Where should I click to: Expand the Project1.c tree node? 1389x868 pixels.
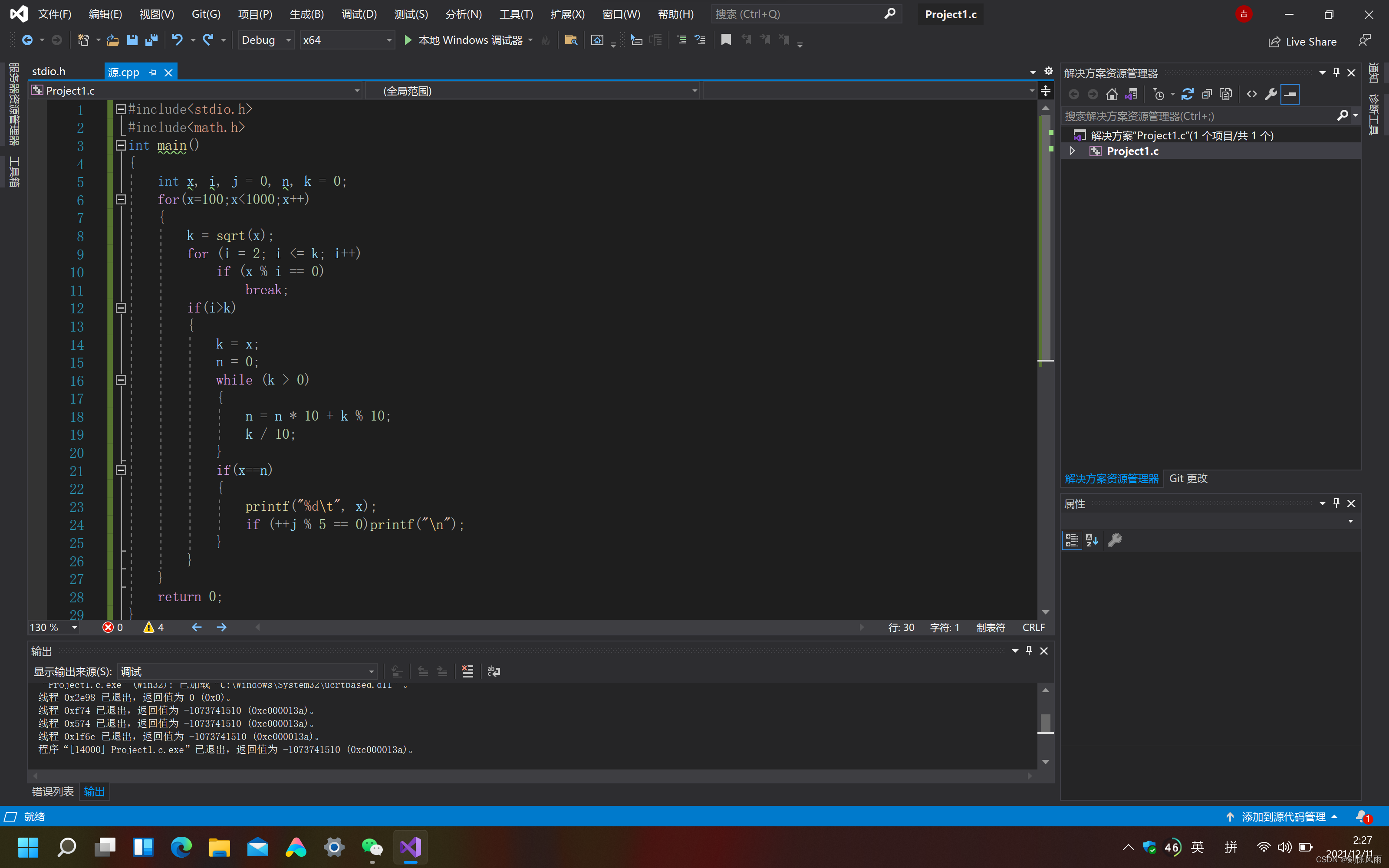point(1072,151)
